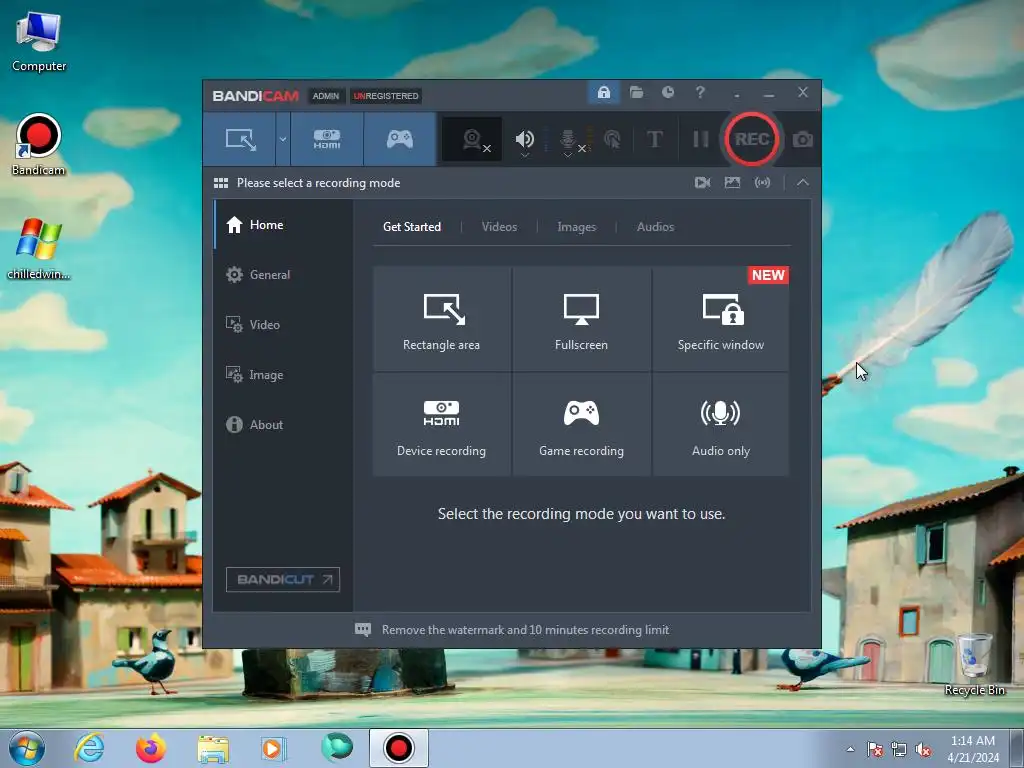This screenshot has width=1024, height=768.
Task: Choose the Device recording tile
Action: tap(441, 424)
